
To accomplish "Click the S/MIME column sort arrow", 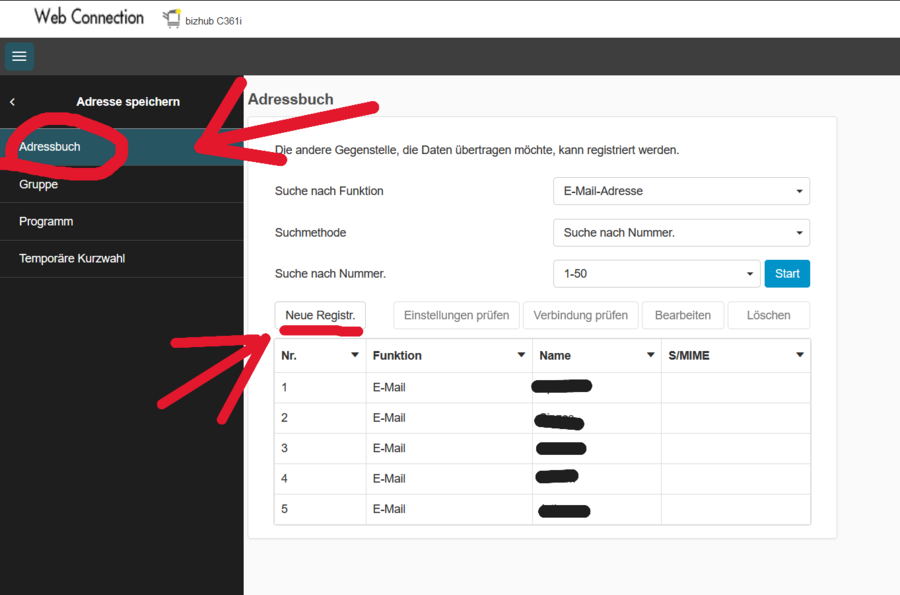I will coord(799,355).
